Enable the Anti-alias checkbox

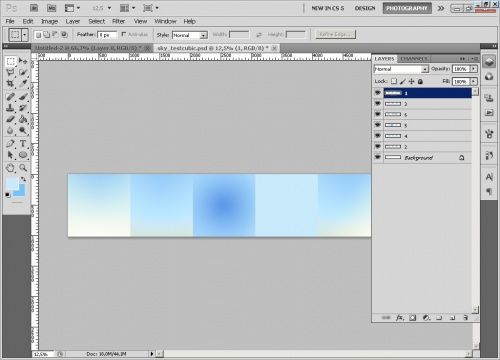click(x=124, y=34)
